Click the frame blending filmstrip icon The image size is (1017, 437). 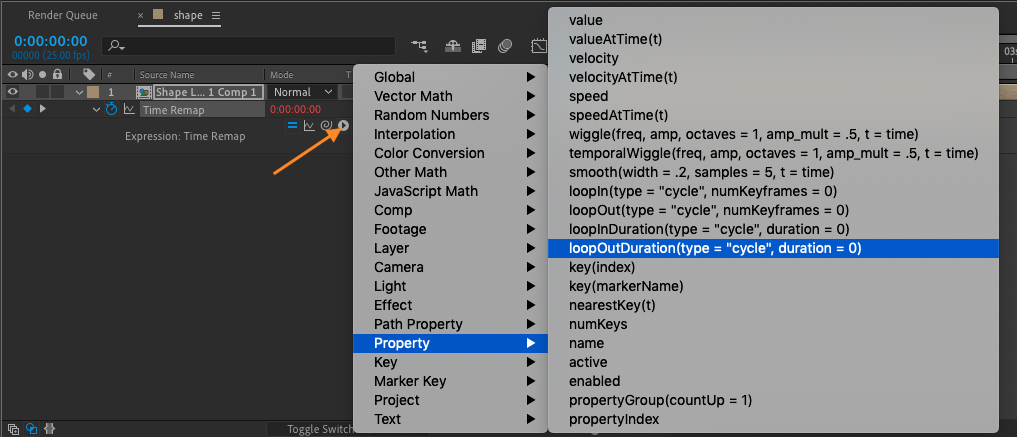(x=479, y=46)
